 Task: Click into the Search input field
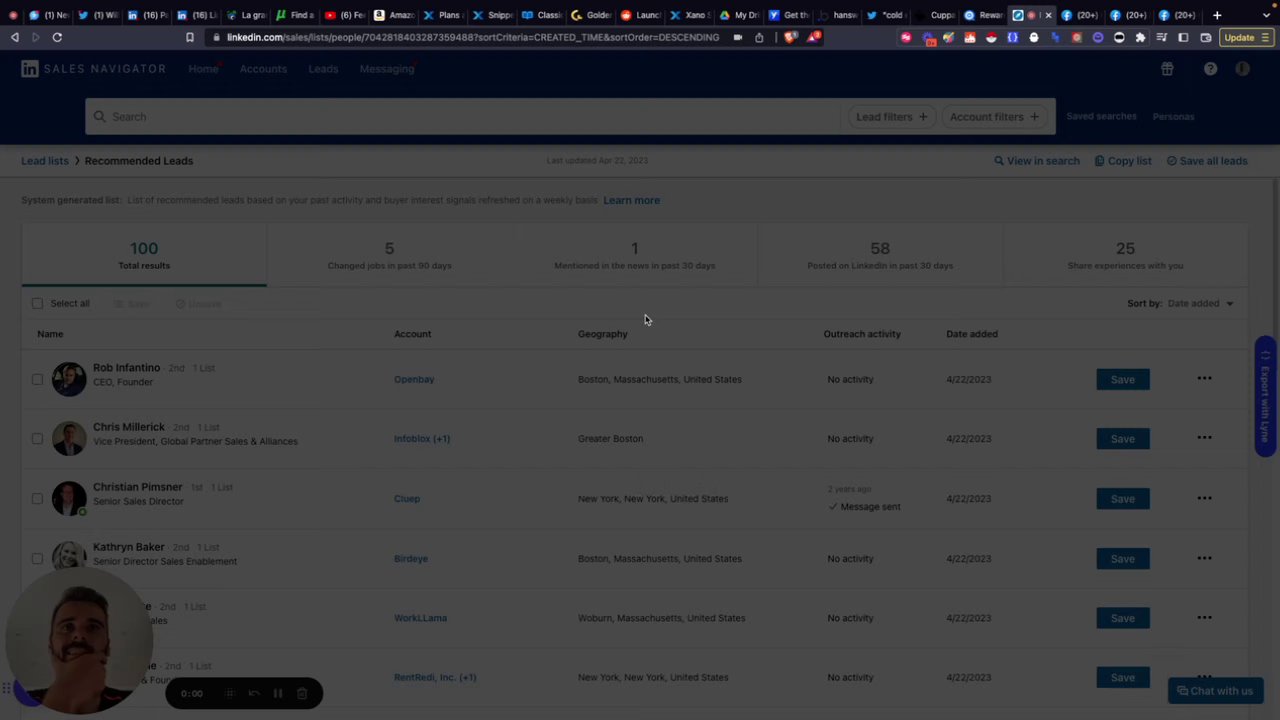coord(462,117)
